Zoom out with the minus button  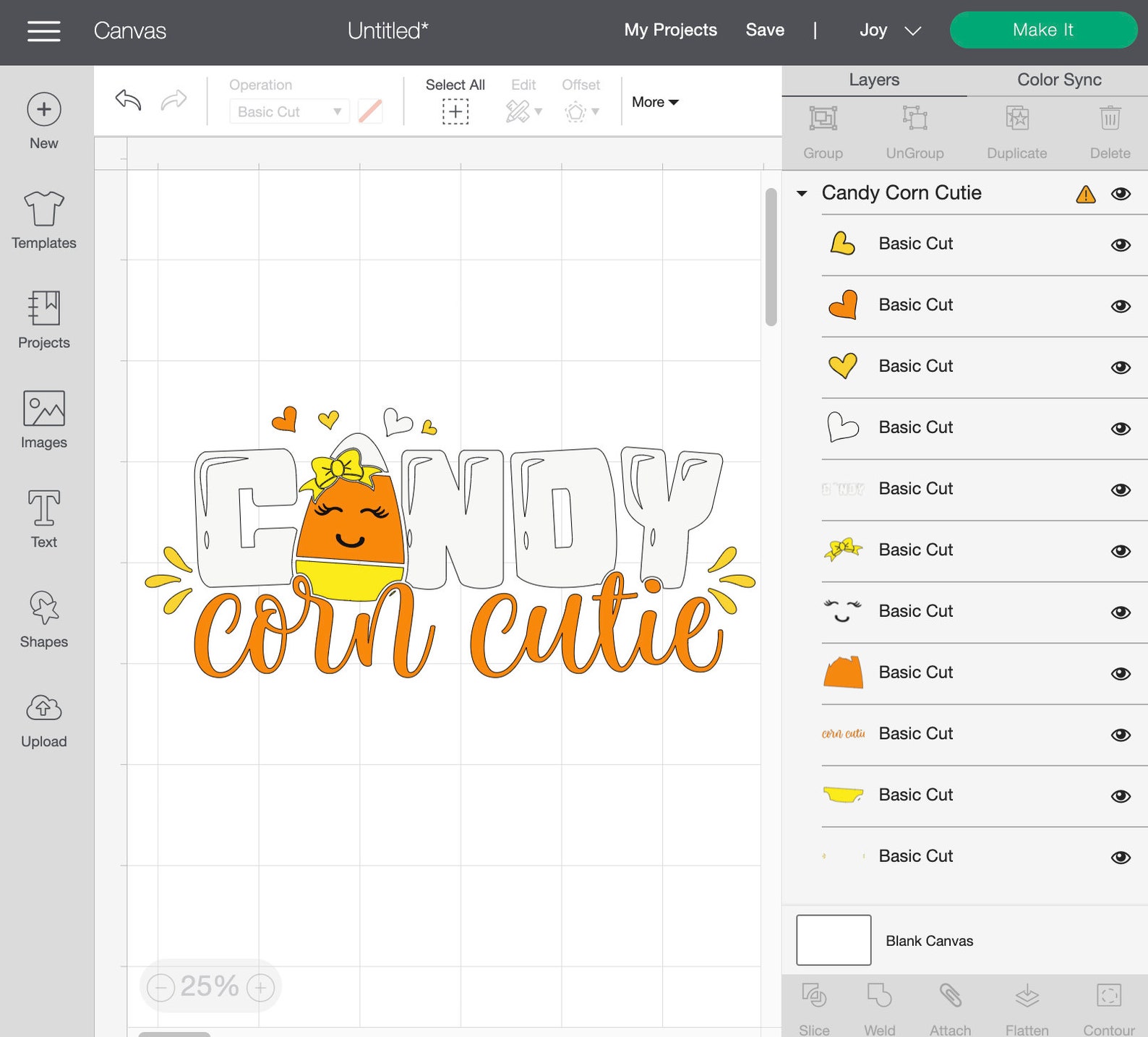160,987
